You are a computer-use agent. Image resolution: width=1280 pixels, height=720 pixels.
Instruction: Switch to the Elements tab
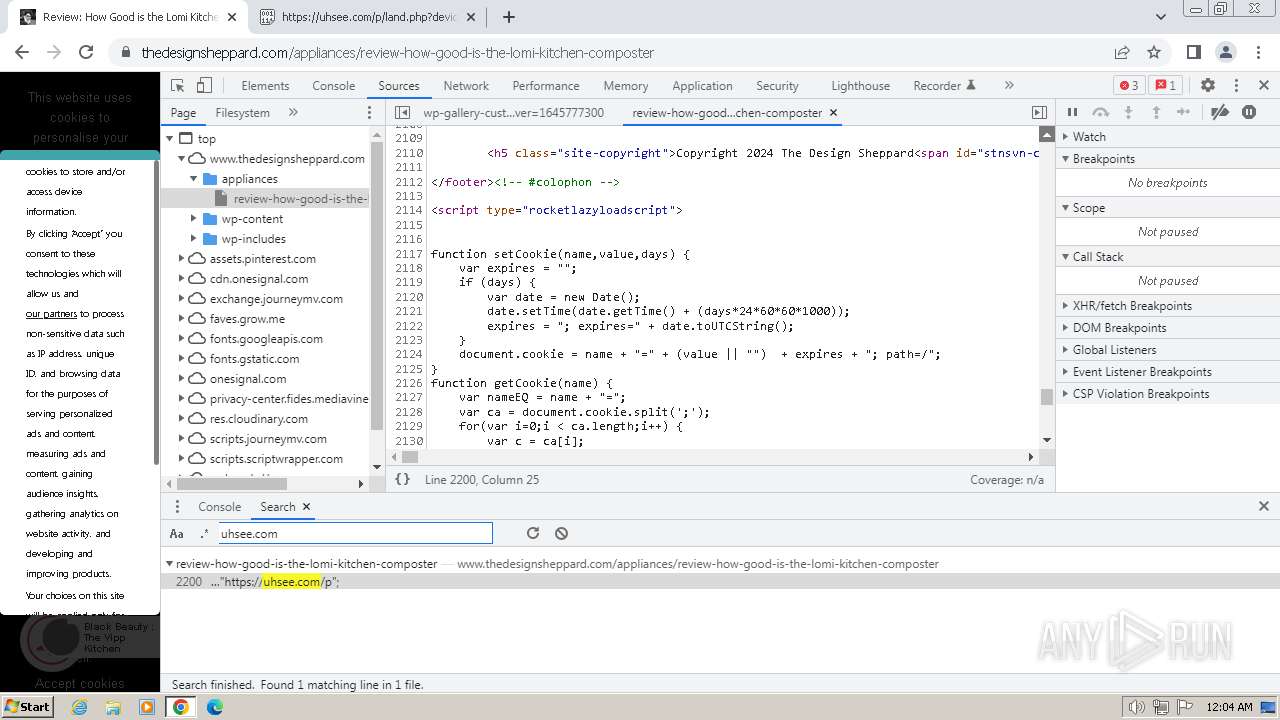pos(265,86)
